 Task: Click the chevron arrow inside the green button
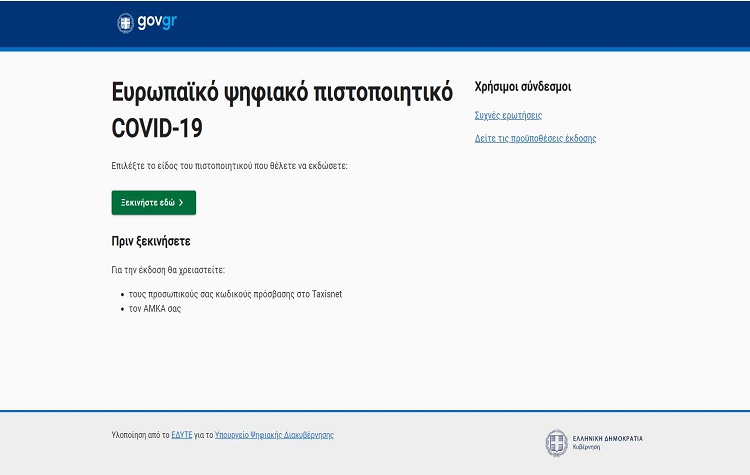[181, 203]
